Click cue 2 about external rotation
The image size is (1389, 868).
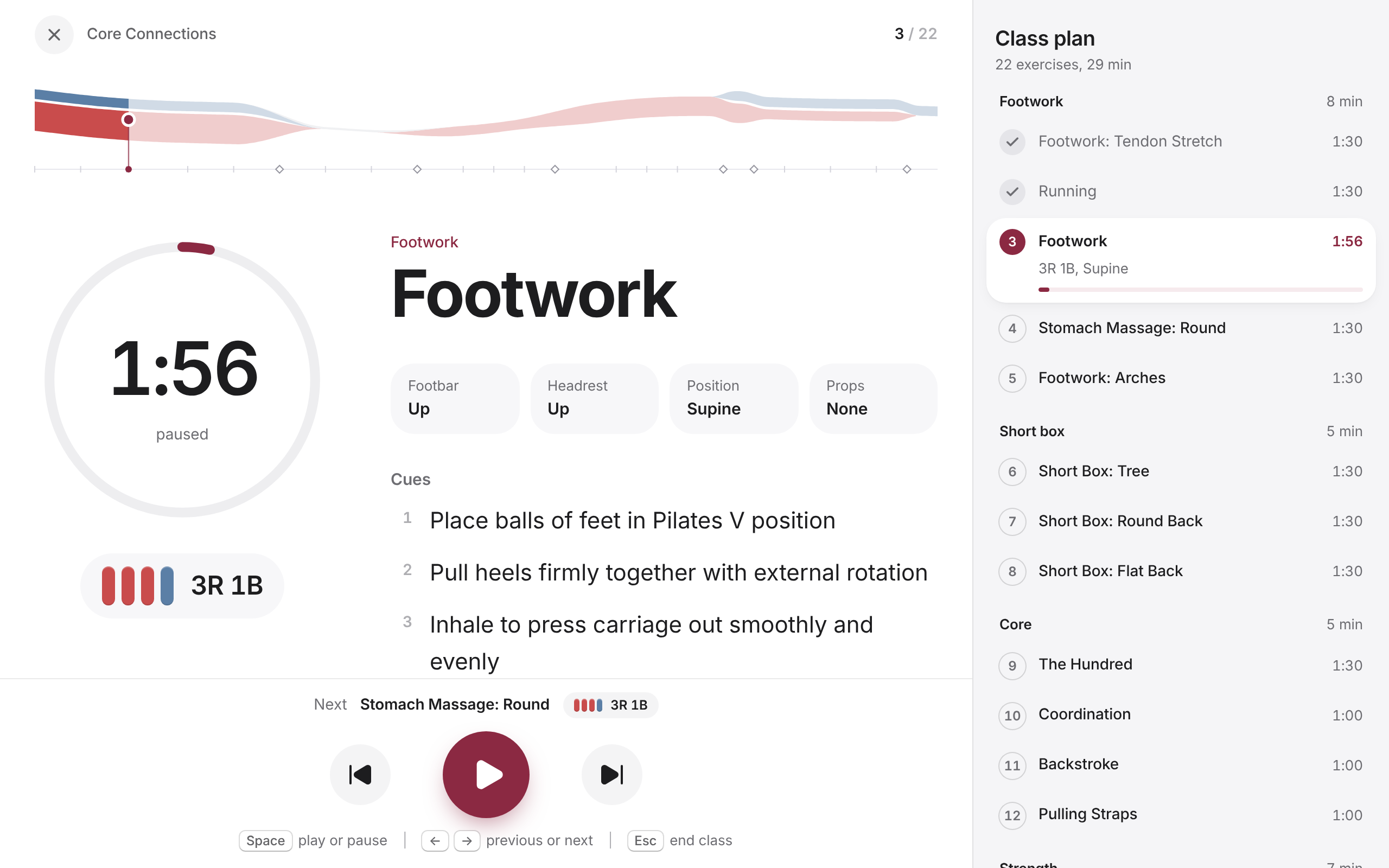[x=678, y=573]
